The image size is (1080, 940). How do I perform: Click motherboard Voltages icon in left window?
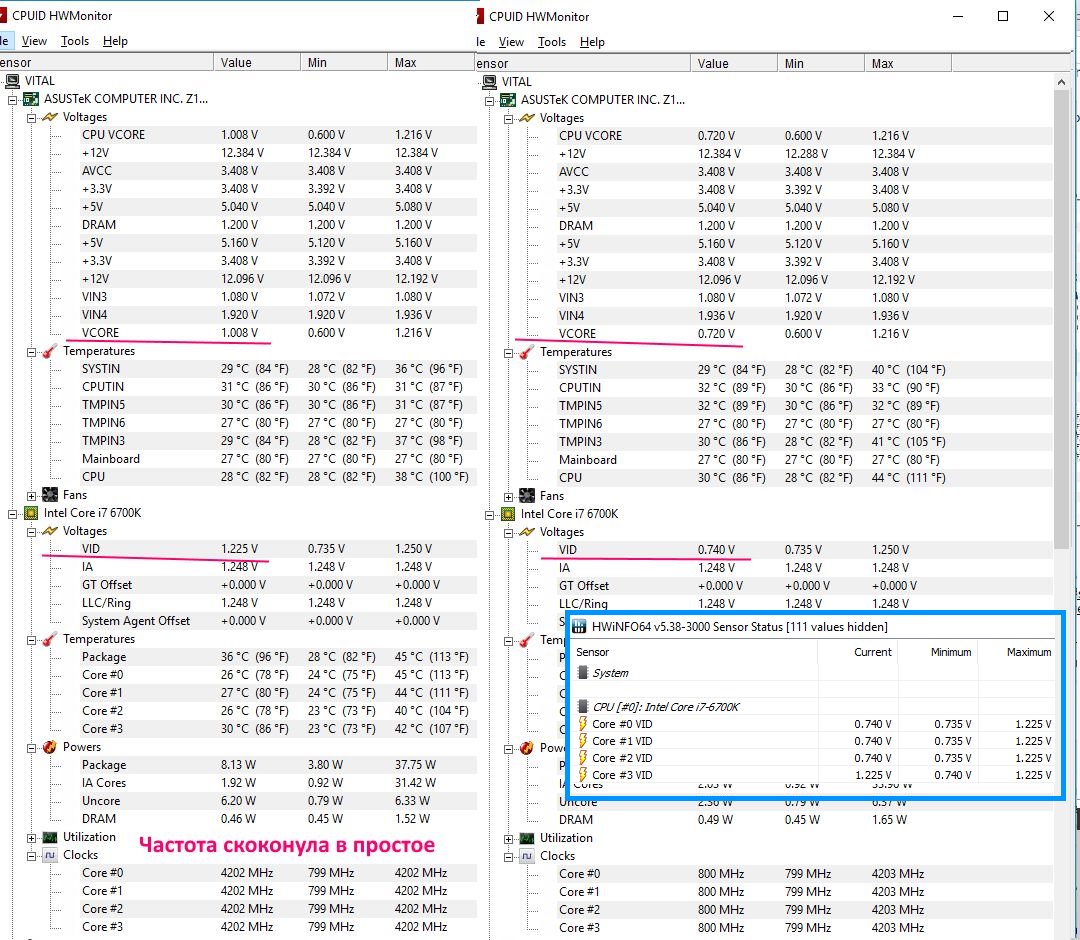[50, 117]
